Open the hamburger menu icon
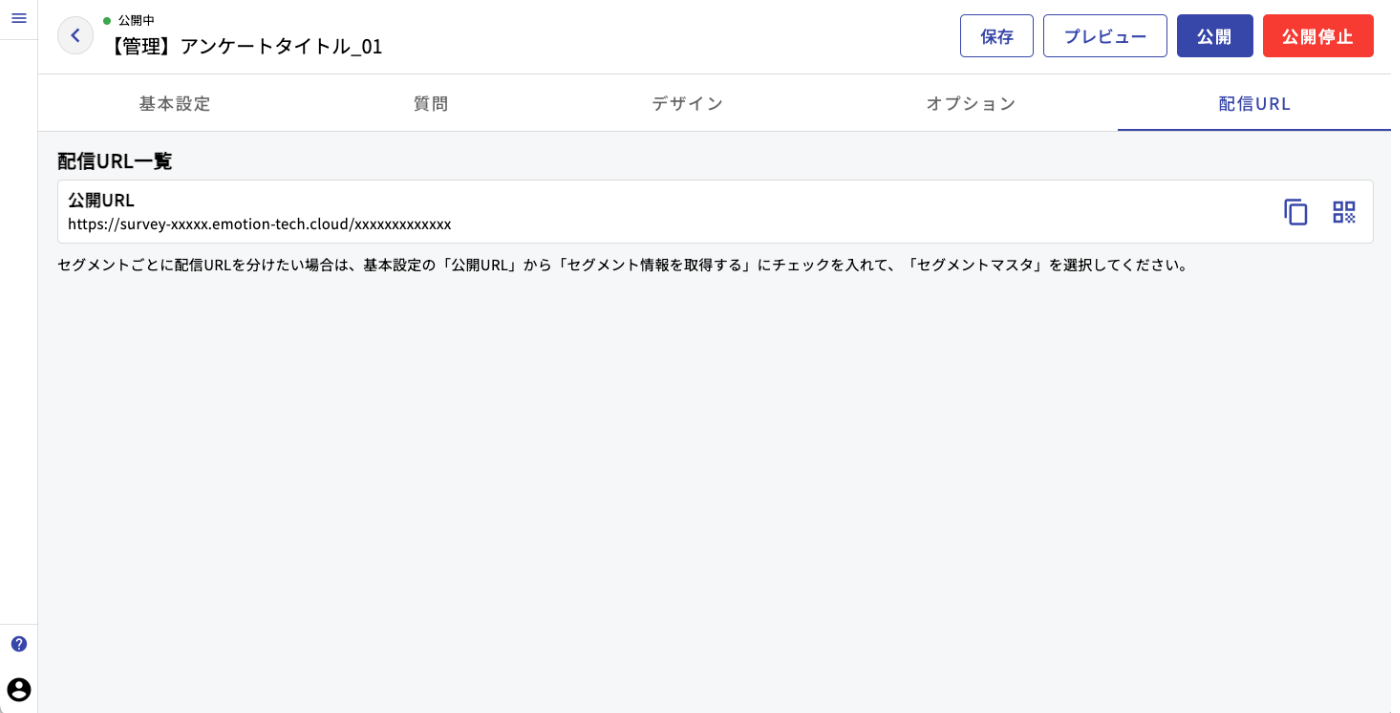The height and width of the screenshot is (713, 1400). pos(18,18)
